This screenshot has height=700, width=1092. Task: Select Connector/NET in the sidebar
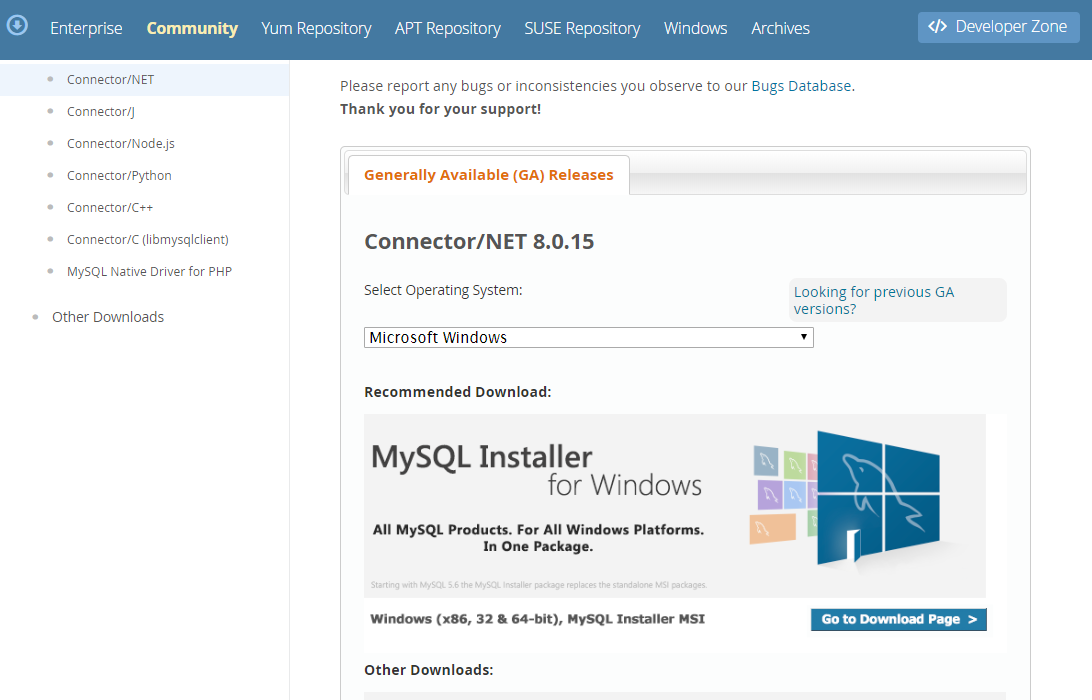[110, 79]
